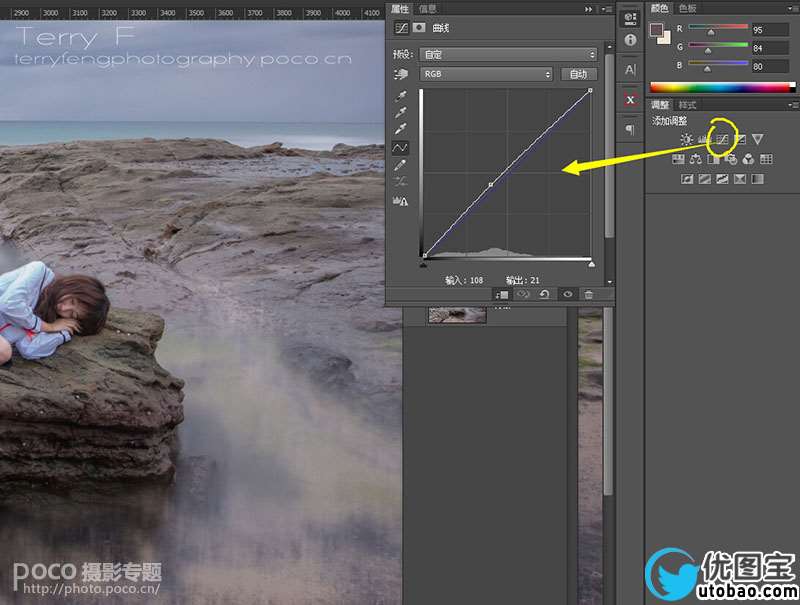The image size is (800, 605).
Task: Switch to the 颜色 Color tab
Action: click(x=659, y=8)
